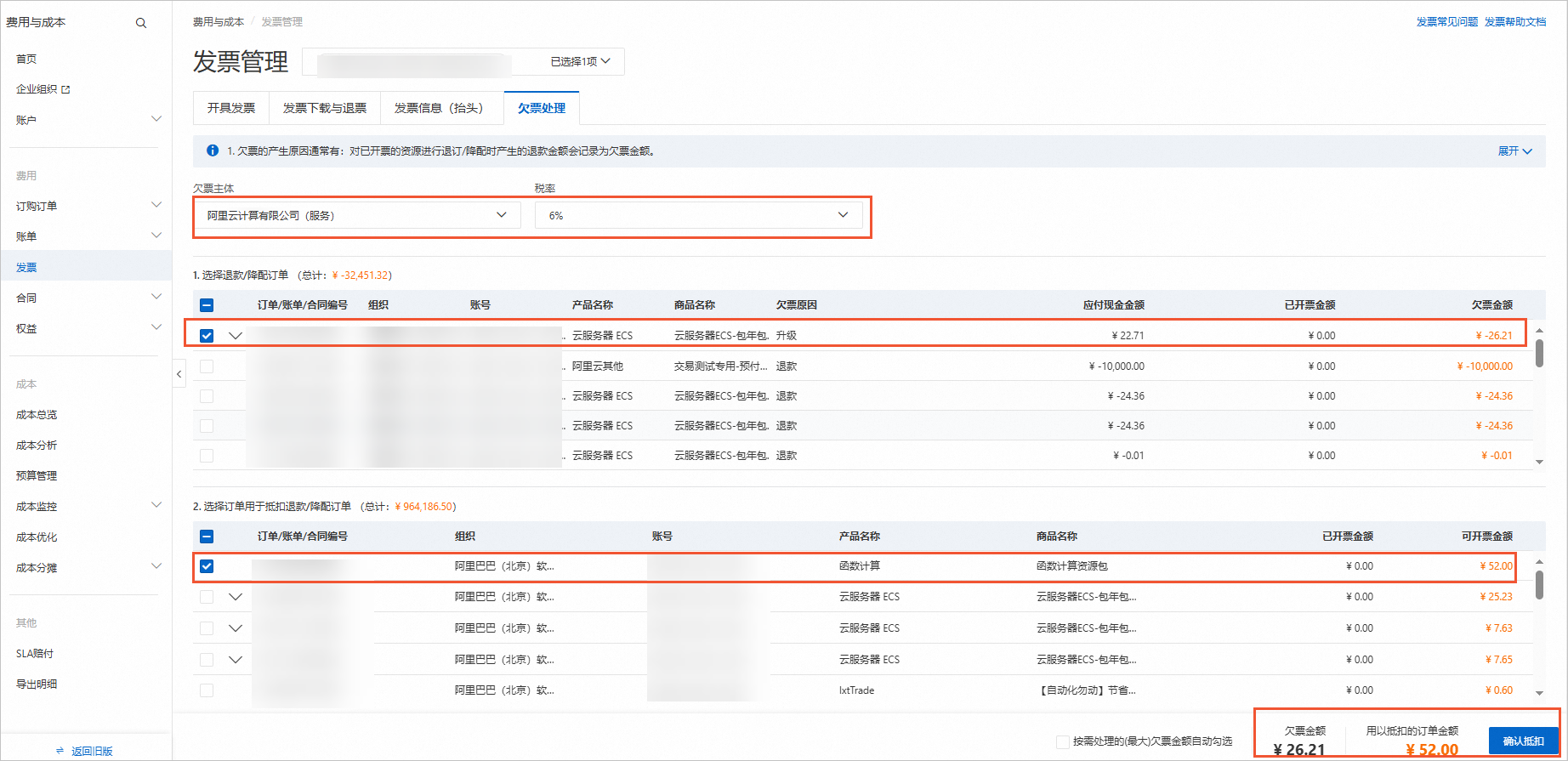Screen dimensions: 1568x761
Task: Click the 确认抵扣 button
Action: (x=1523, y=741)
